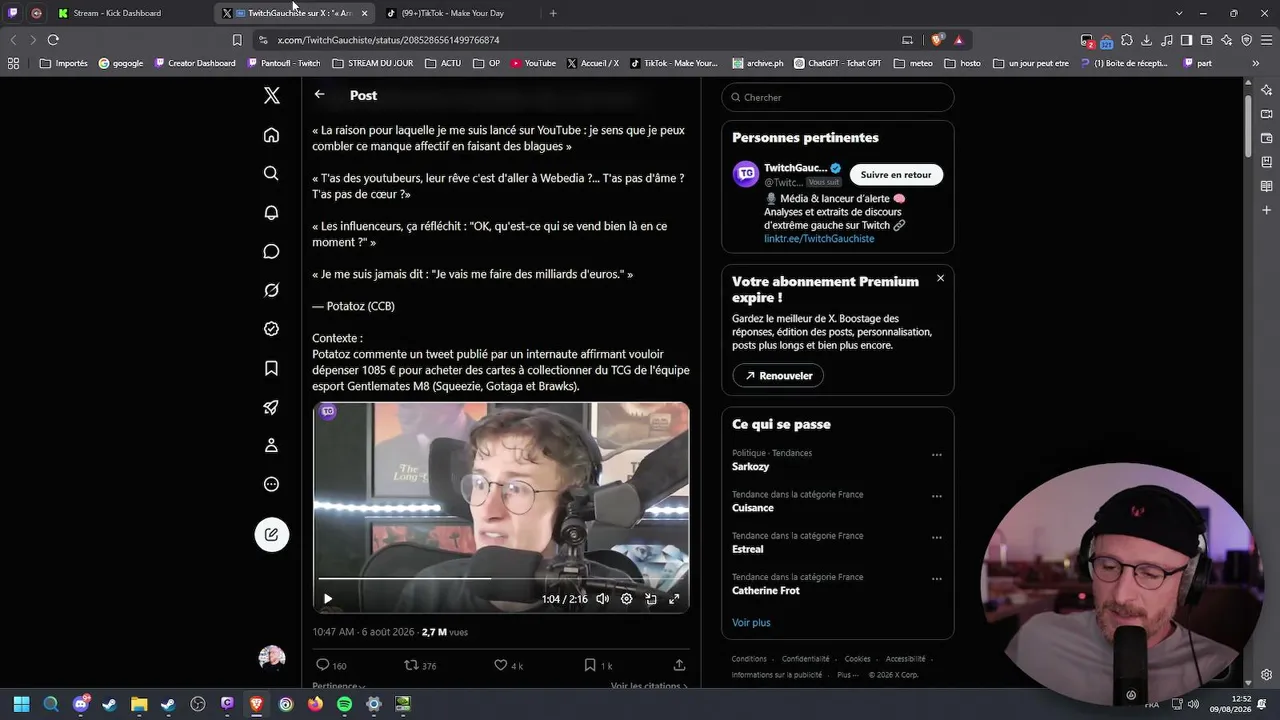The width and height of the screenshot is (1280, 720).
Task: Open Spotify from the taskbar
Action: [x=344, y=704]
